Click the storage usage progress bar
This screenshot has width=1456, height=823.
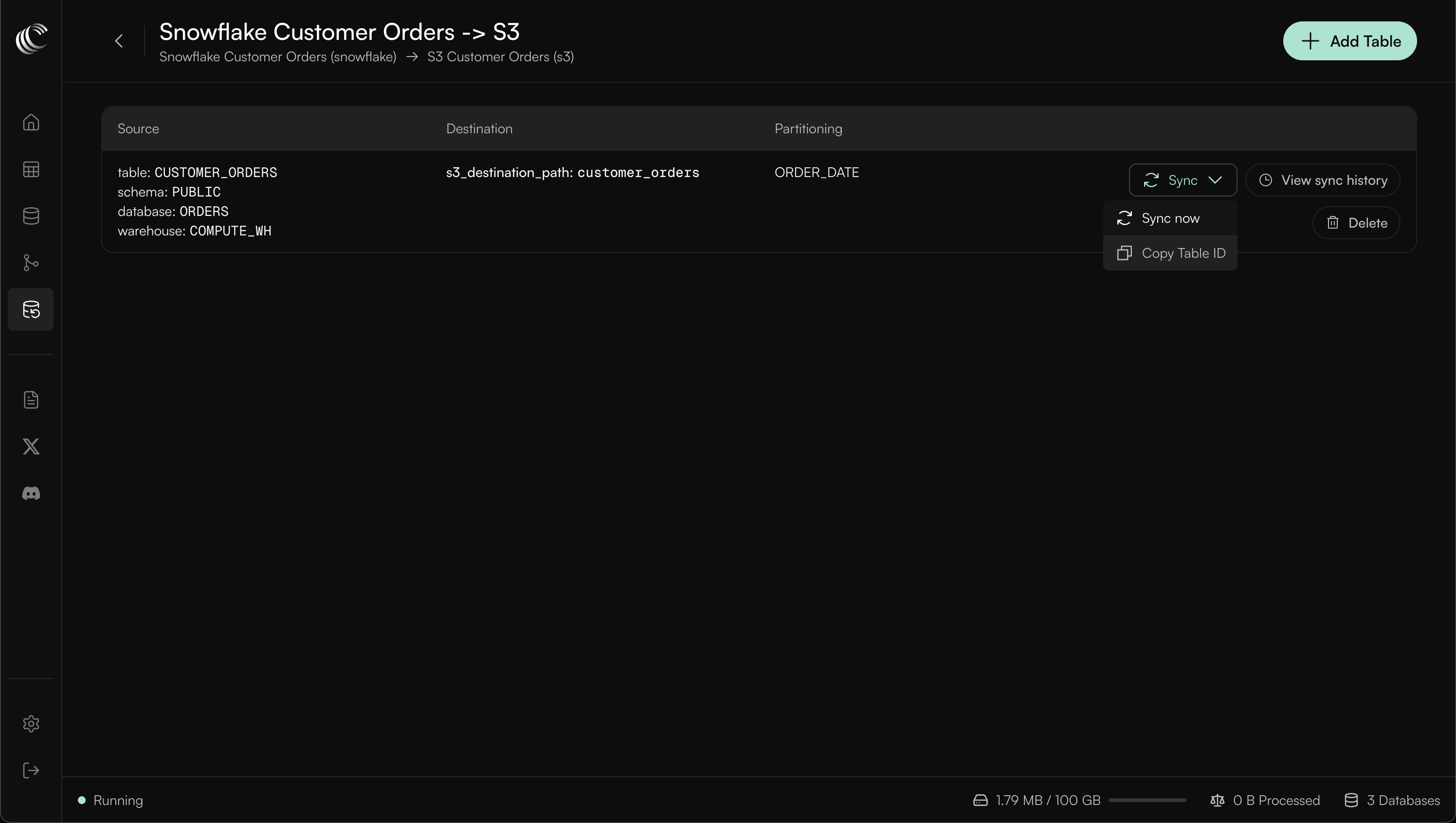(1147, 801)
